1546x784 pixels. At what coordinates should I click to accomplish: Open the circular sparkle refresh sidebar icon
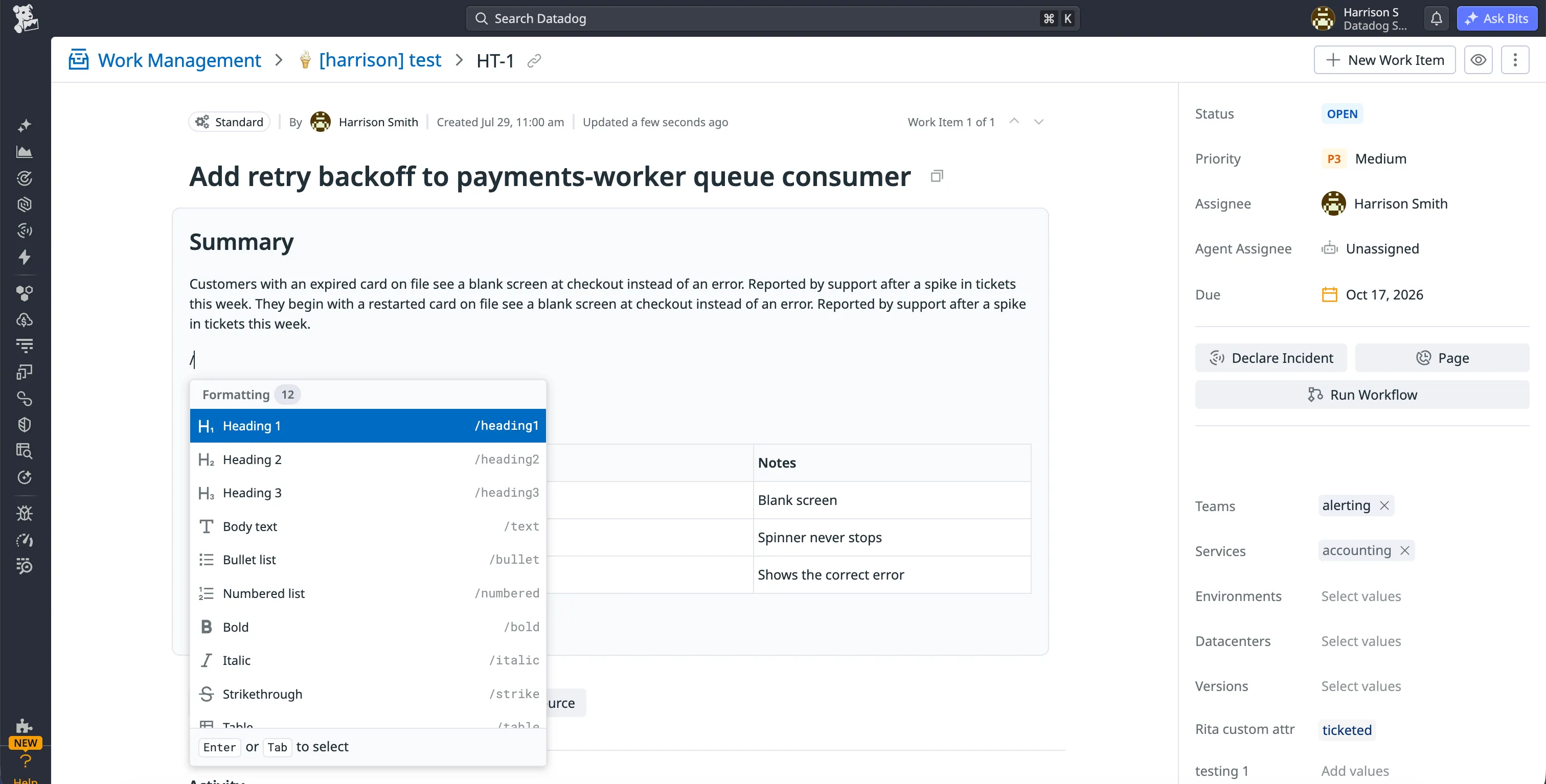(25, 477)
